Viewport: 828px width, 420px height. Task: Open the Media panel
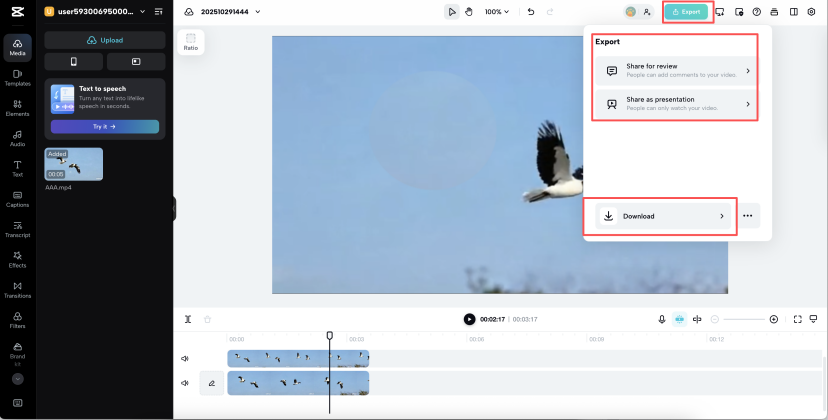(17, 48)
